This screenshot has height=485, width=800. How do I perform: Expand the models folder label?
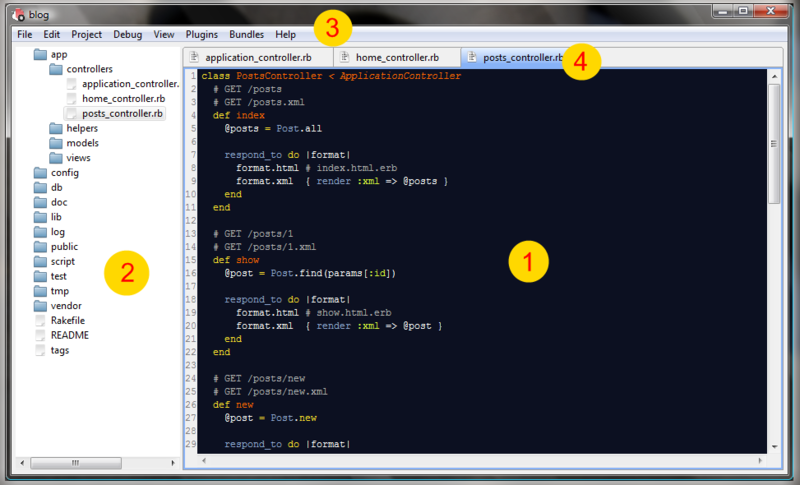coord(83,143)
